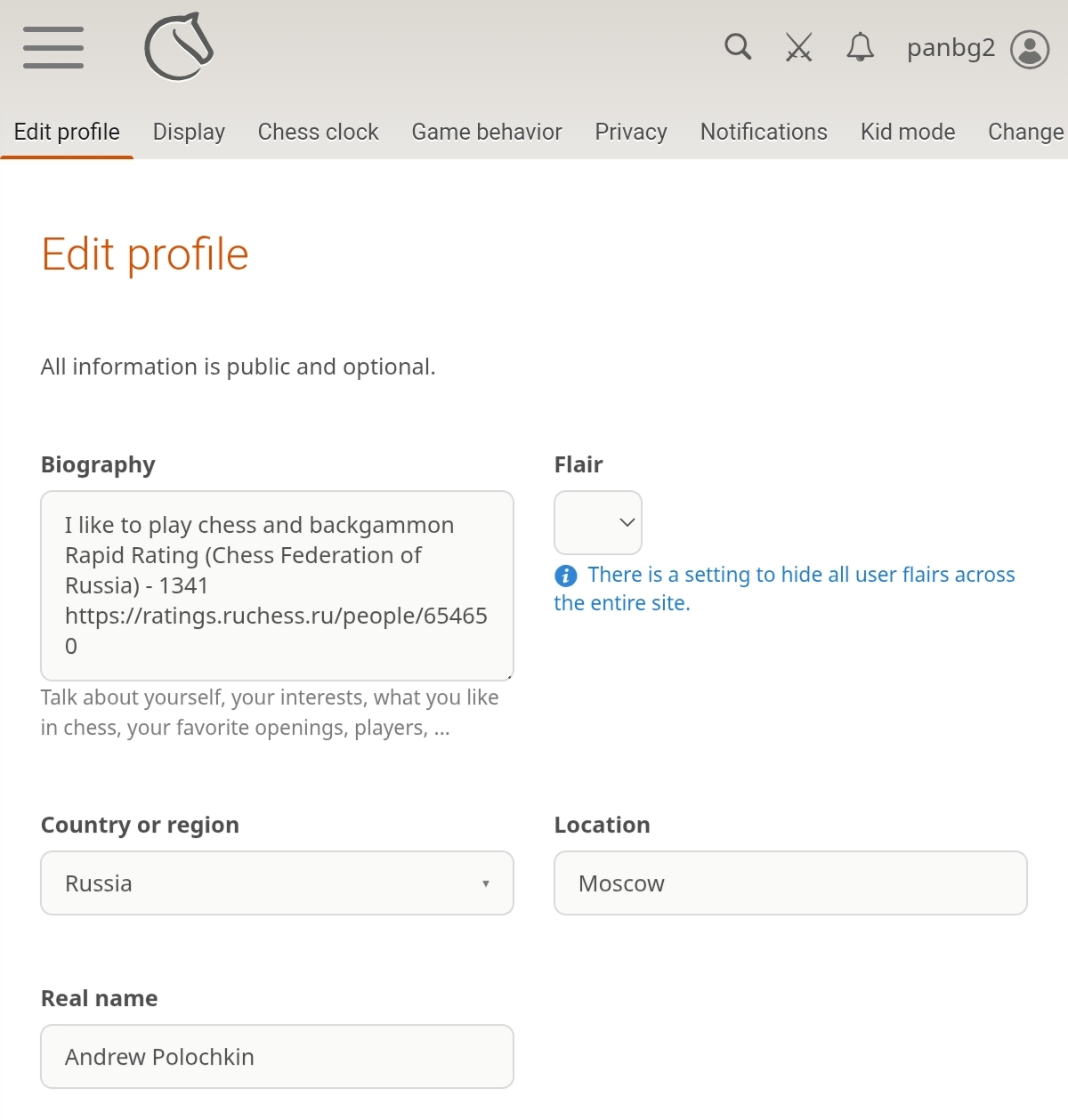The width and height of the screenshot is (1068, 1120).
Task: Switch to the Display tab
Action: pyautogui.click(x=189, y=132)
